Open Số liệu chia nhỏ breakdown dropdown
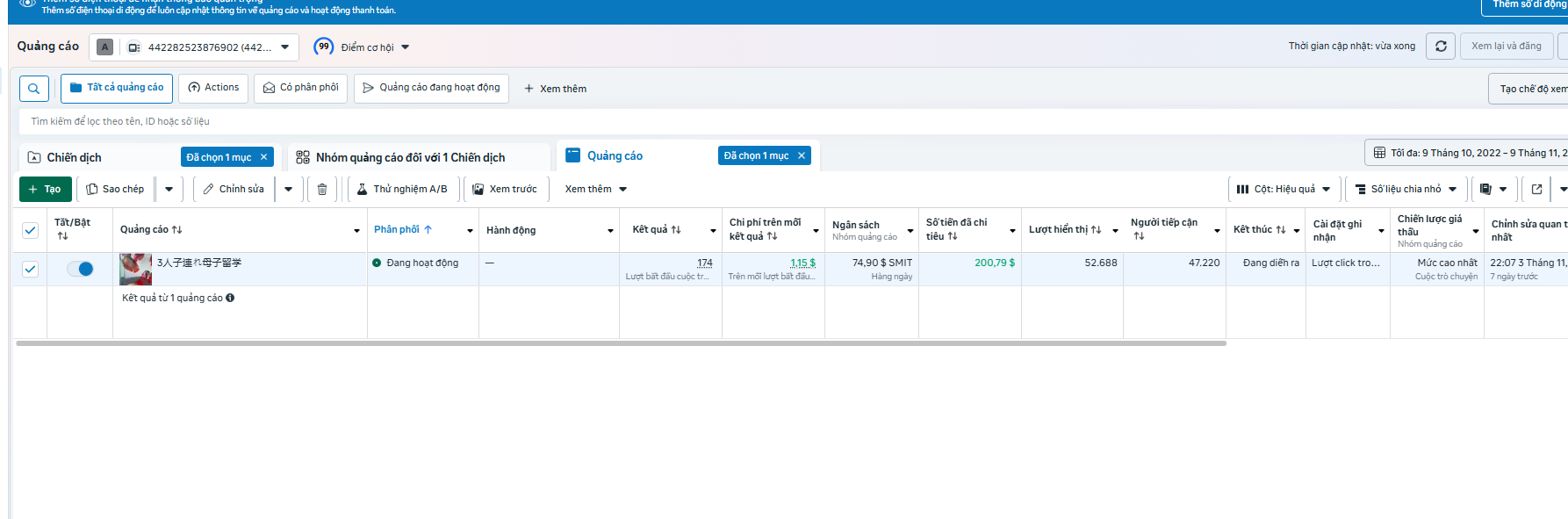 pos(1406,189)
